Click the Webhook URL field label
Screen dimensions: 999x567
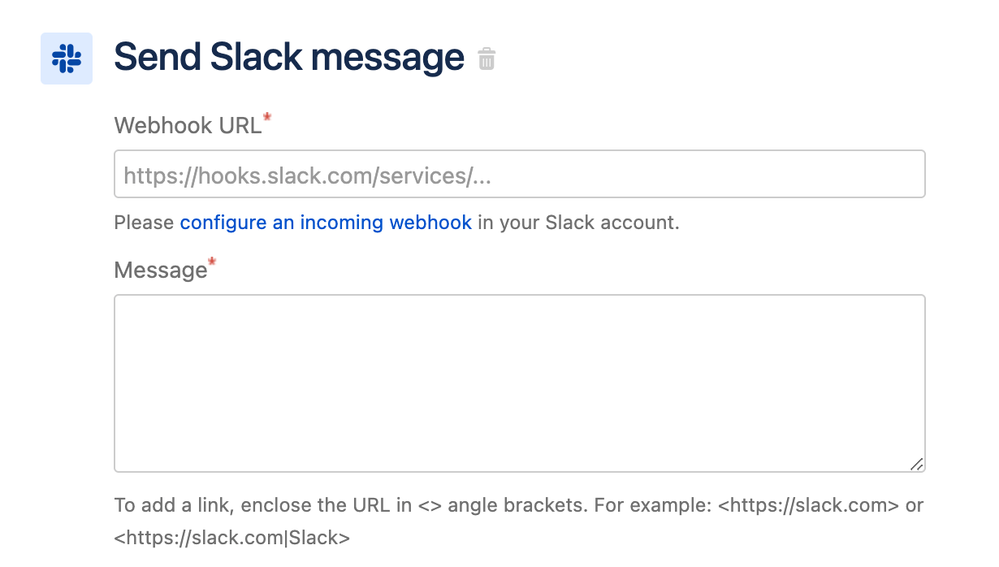click(x=188, y=126)
